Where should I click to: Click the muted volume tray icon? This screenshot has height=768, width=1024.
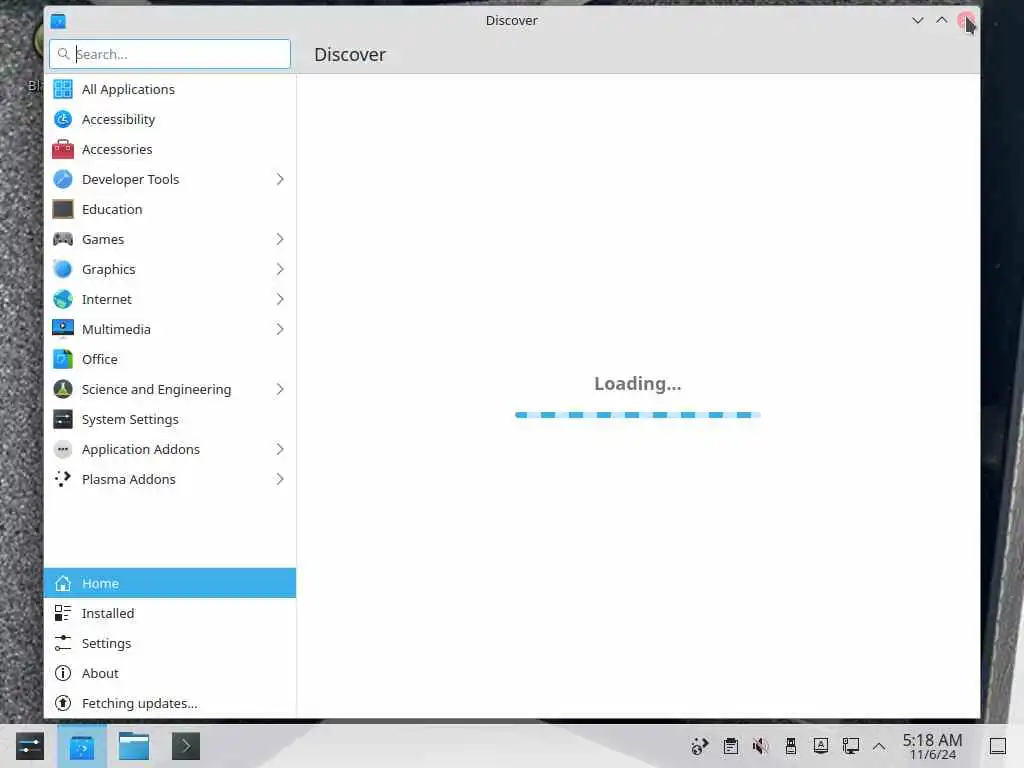pos(760,746)
